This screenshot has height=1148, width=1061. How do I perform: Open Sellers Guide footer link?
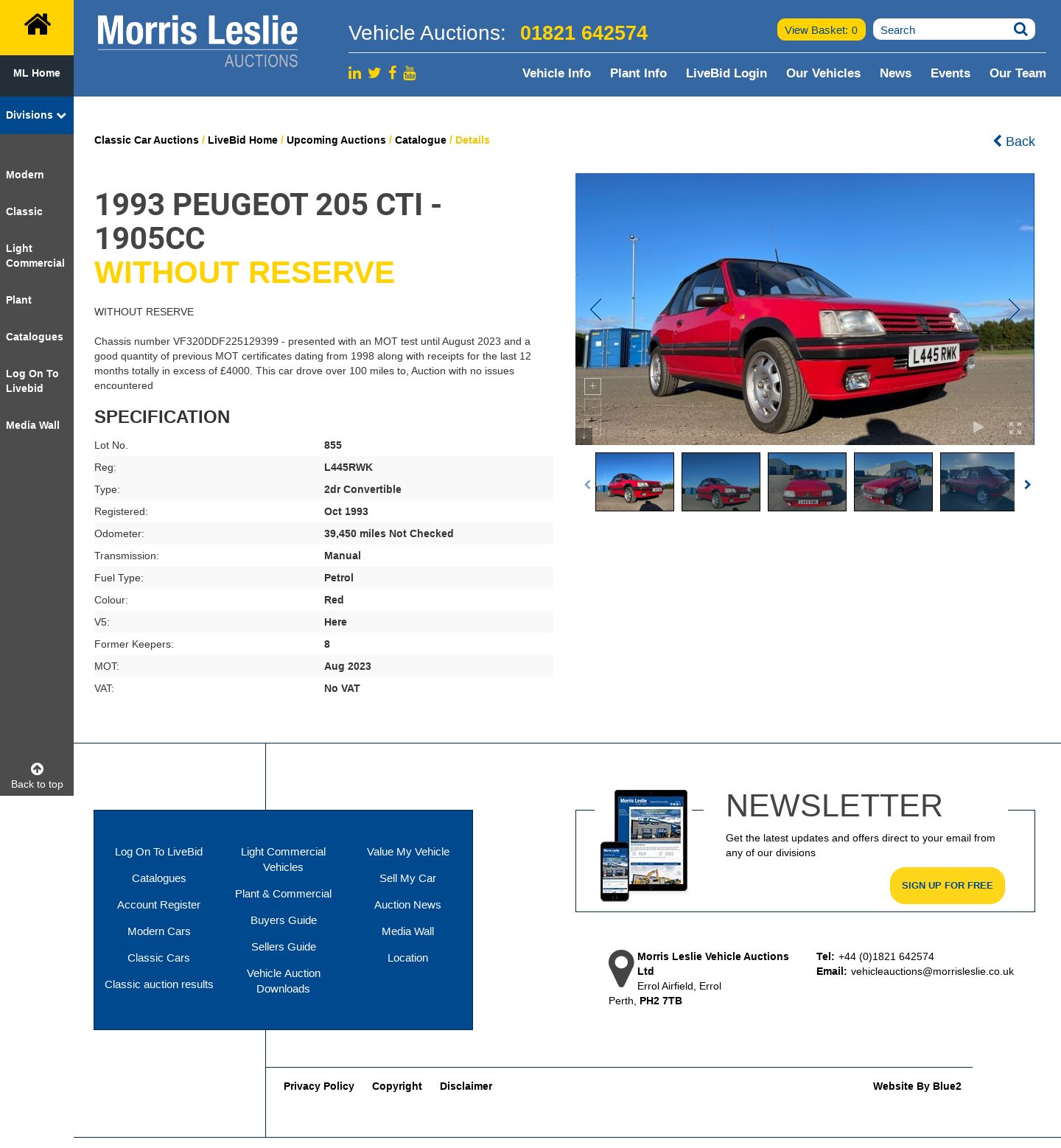coord(284,947)
